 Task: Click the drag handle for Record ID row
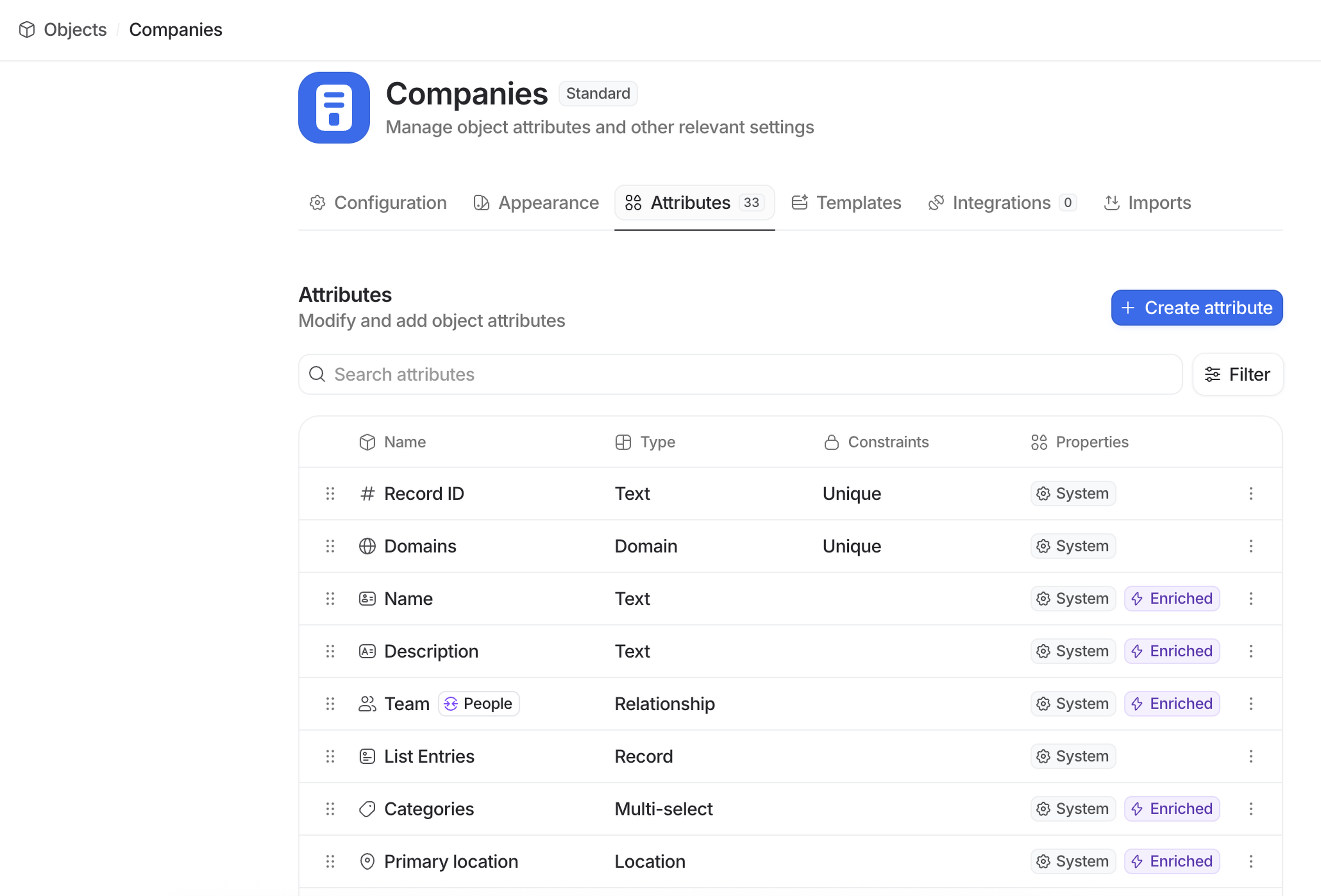(330, 493)
